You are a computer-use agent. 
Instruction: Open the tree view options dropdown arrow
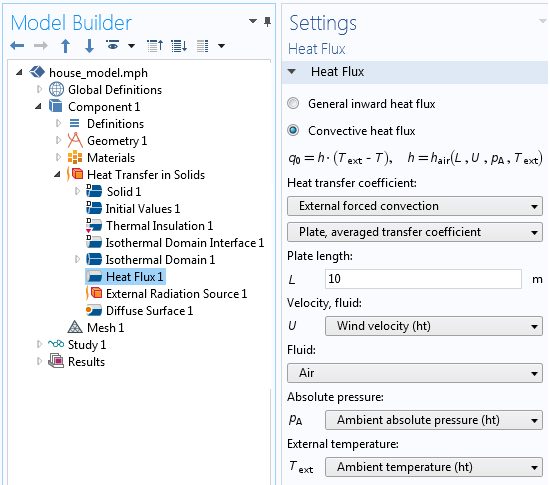tap(221, 46)
